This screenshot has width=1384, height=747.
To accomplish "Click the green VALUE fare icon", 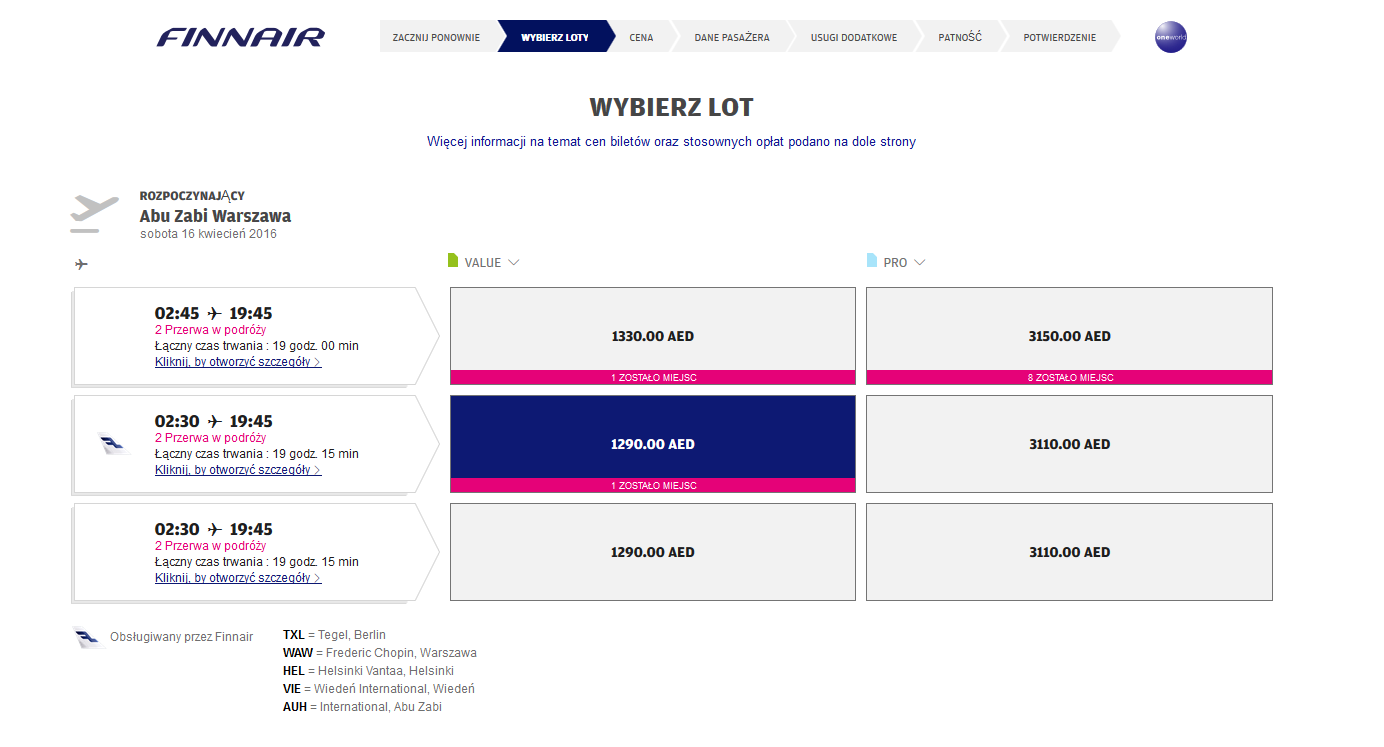I will 452,261.
